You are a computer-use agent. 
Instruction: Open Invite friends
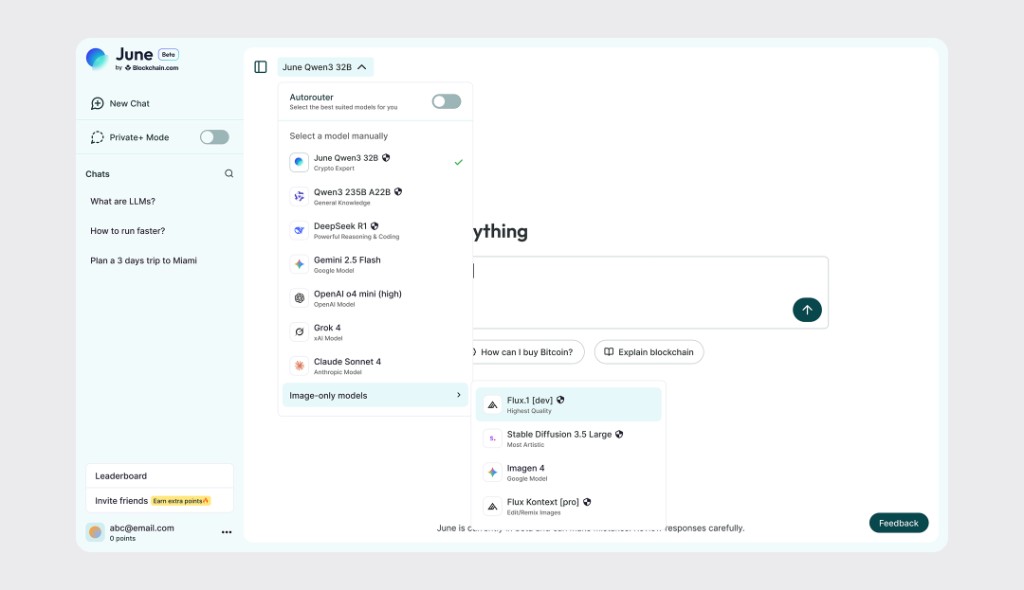pyautogui.click(x=159, y=500)
